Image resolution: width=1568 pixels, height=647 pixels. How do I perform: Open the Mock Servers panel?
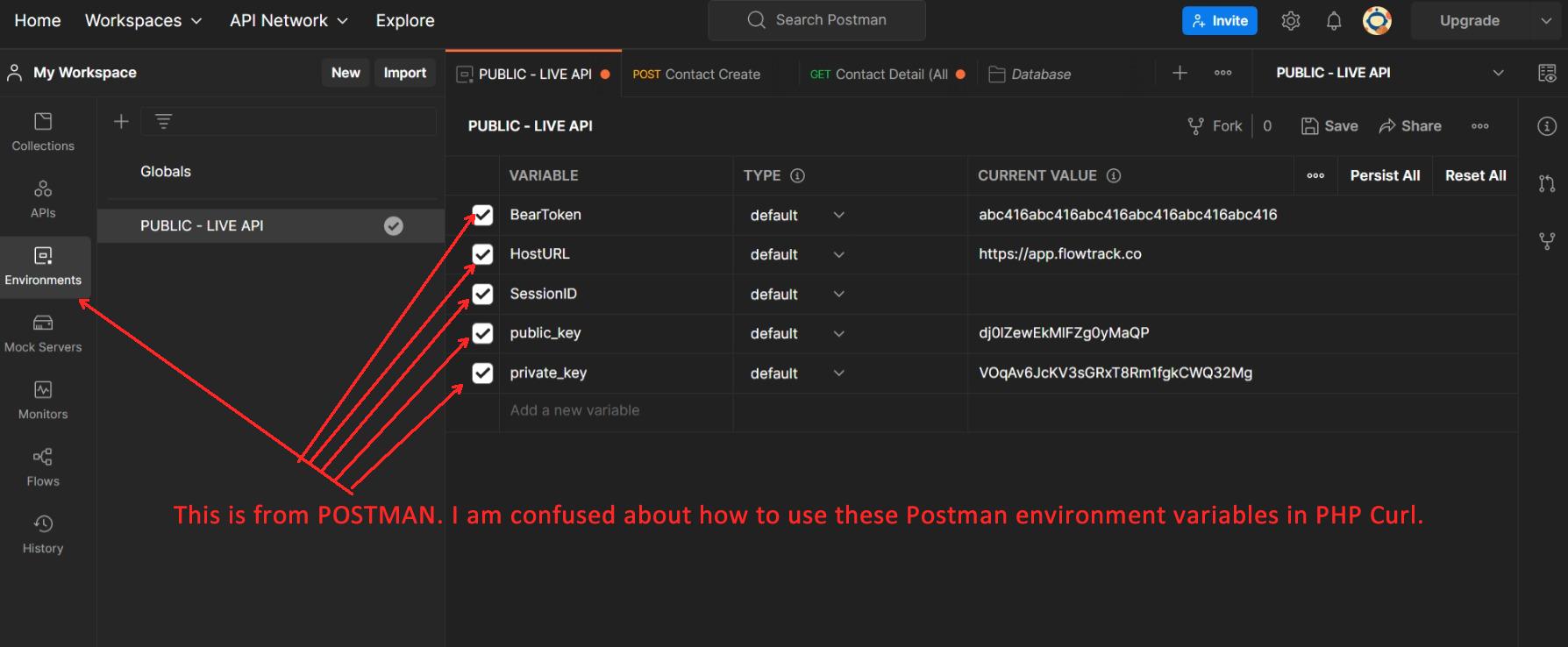click(43, 334)
